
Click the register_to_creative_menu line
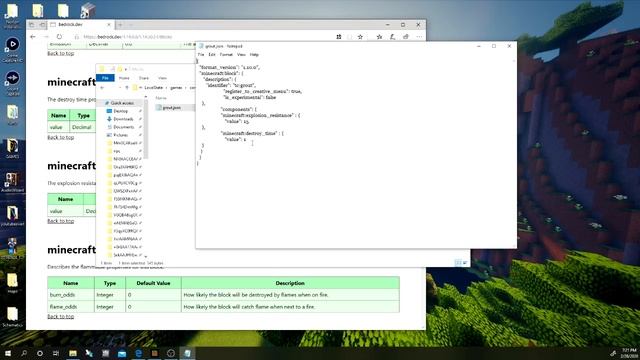(x=262, y=91)
